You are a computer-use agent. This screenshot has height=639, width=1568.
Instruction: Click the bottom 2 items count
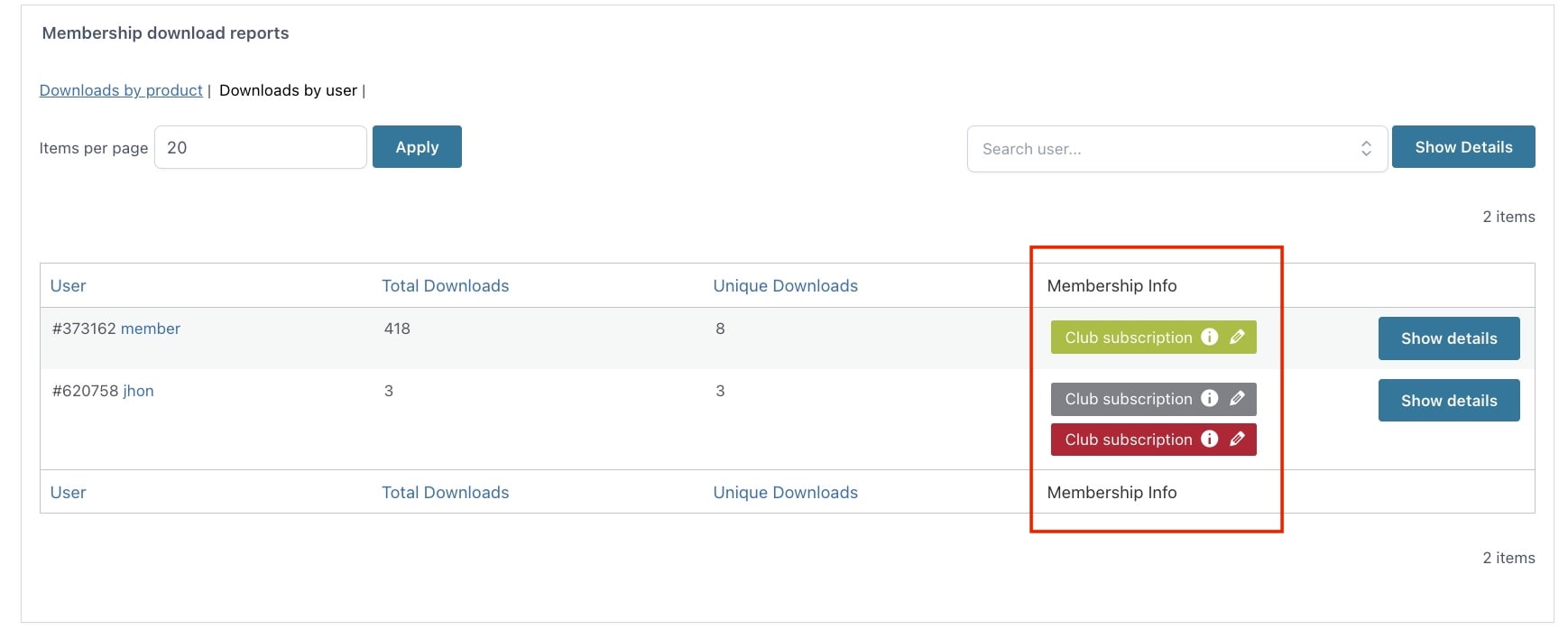tap(1508, 558)
